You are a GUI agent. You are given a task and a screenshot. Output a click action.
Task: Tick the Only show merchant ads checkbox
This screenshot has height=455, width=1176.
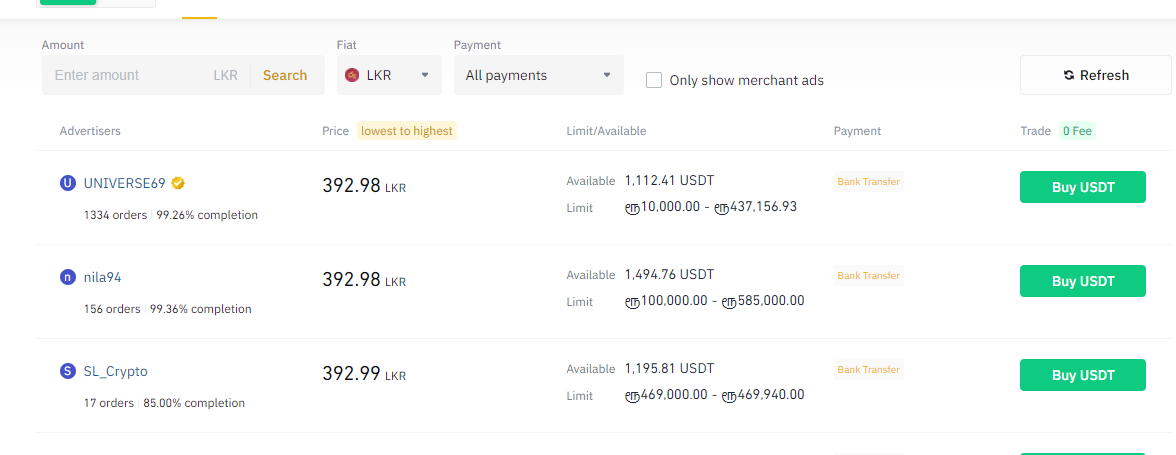(654, 79)
